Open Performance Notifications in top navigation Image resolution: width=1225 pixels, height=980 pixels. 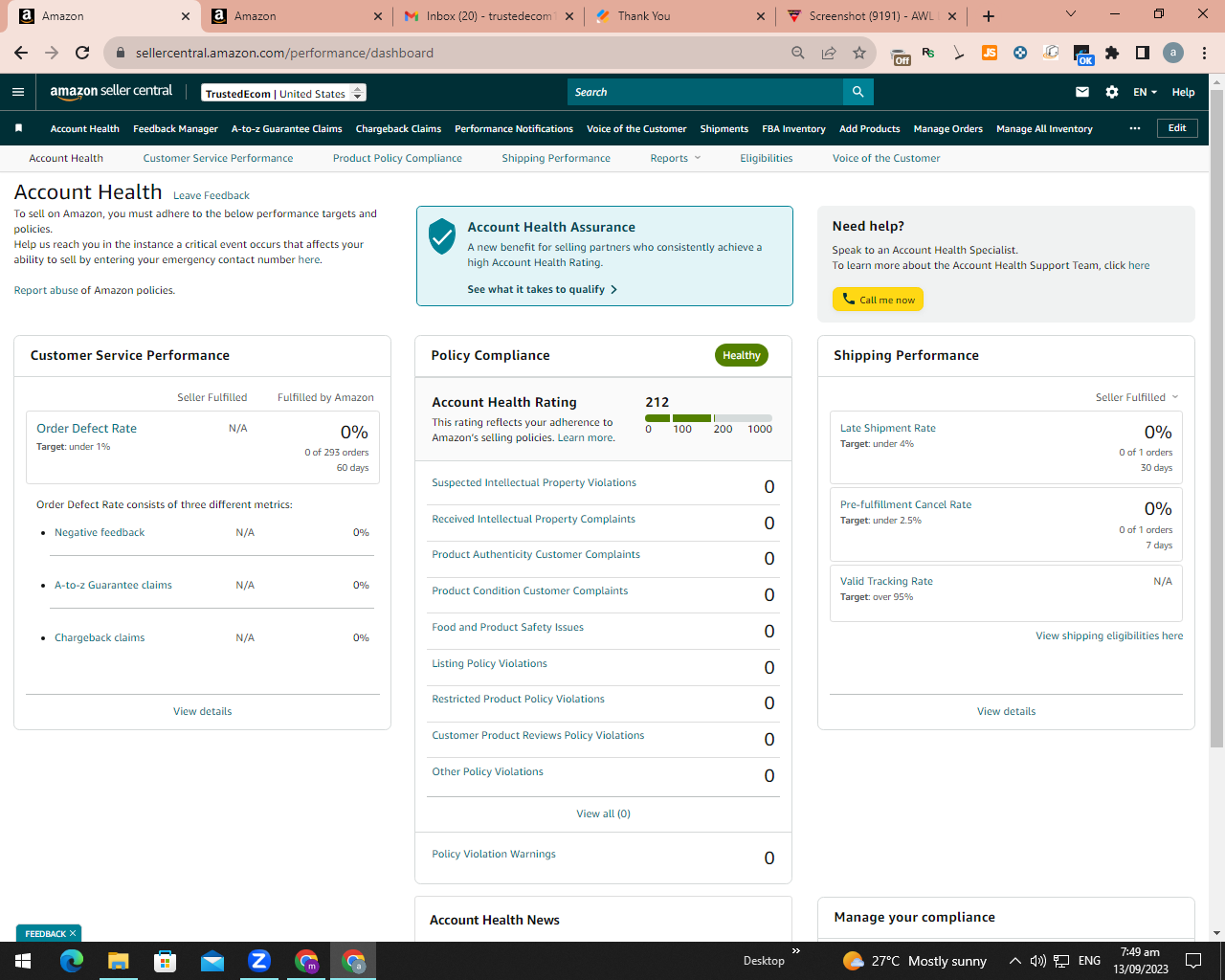[514, 129]
